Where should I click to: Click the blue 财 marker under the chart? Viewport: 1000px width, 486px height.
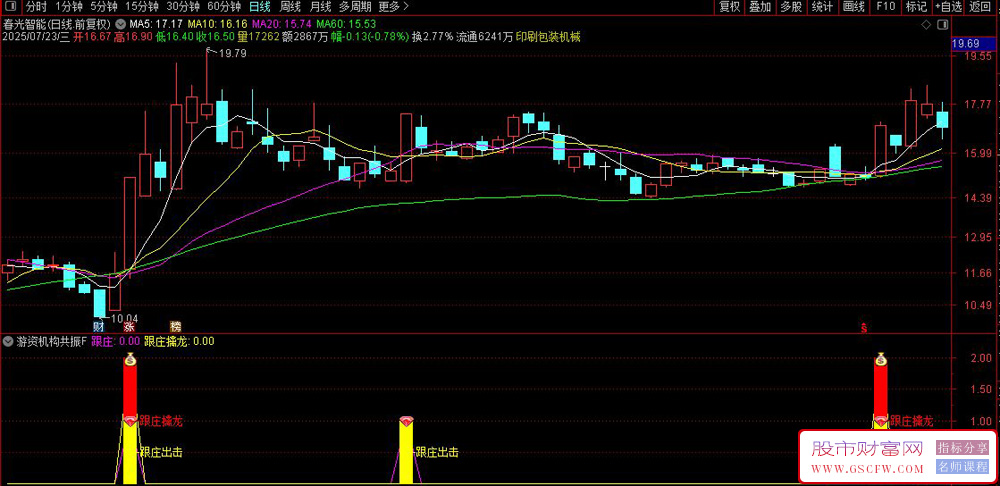click(x=99, y=327)
